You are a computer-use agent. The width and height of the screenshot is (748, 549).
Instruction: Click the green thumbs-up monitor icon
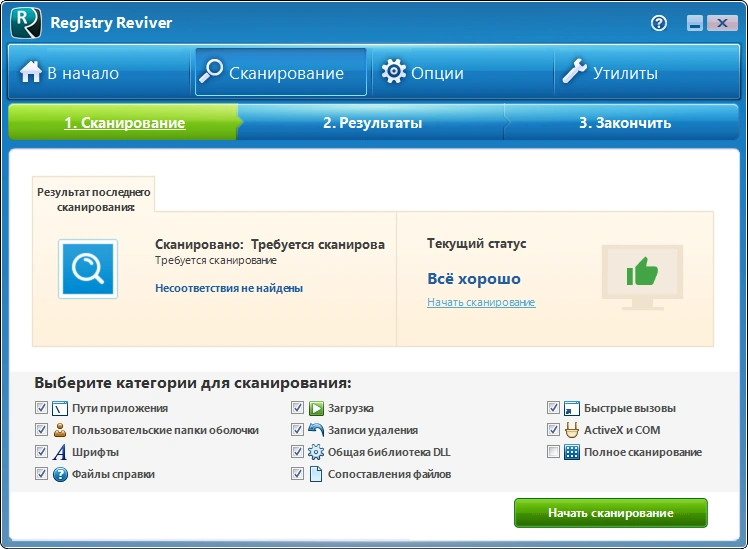pyautogui.click(x=642, y=277)
